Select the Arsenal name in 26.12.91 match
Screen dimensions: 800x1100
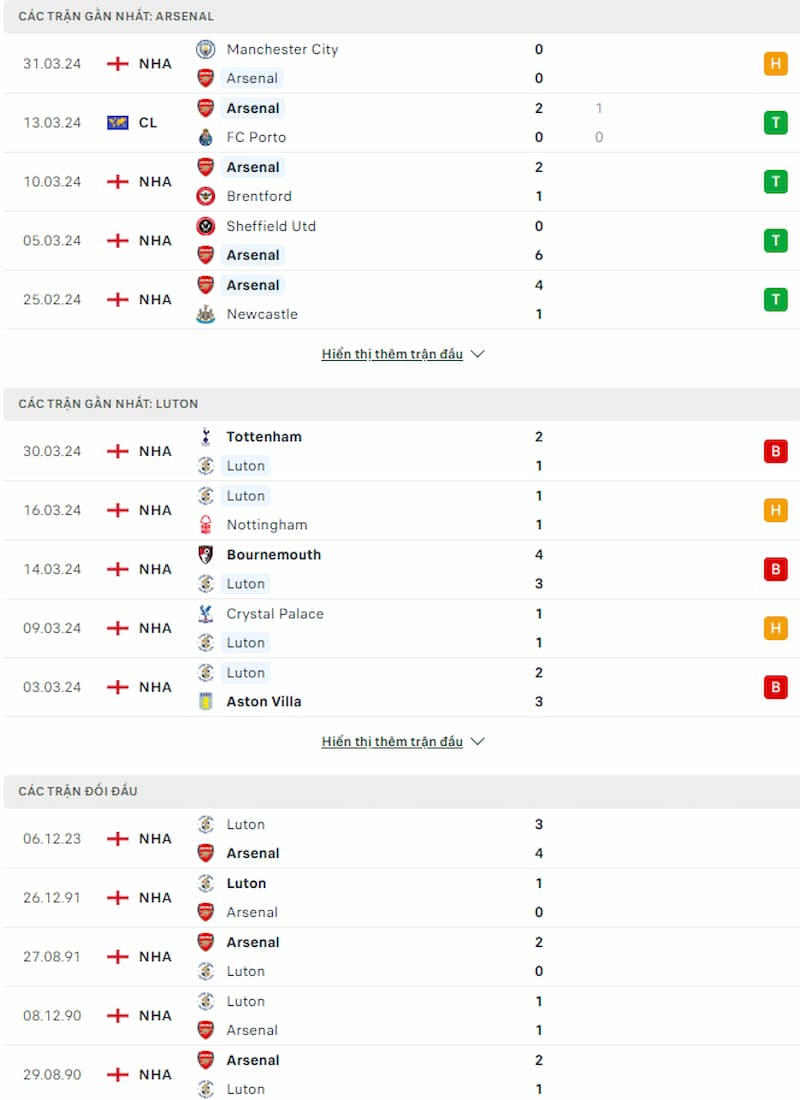tap(252, 912)
